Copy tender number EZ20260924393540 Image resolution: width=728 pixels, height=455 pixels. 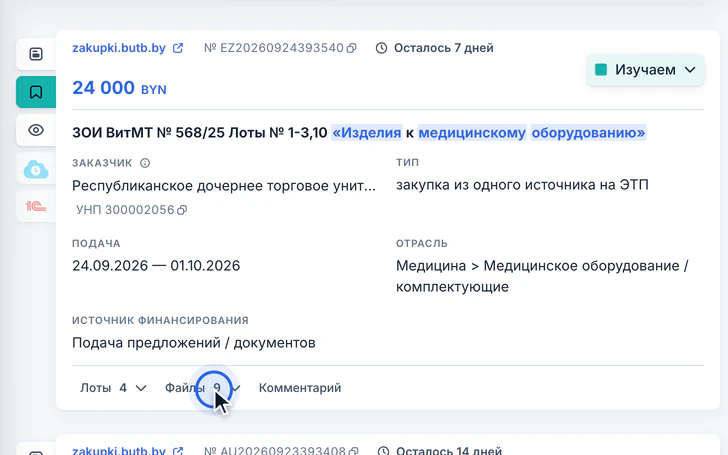(x=352, y=48)
